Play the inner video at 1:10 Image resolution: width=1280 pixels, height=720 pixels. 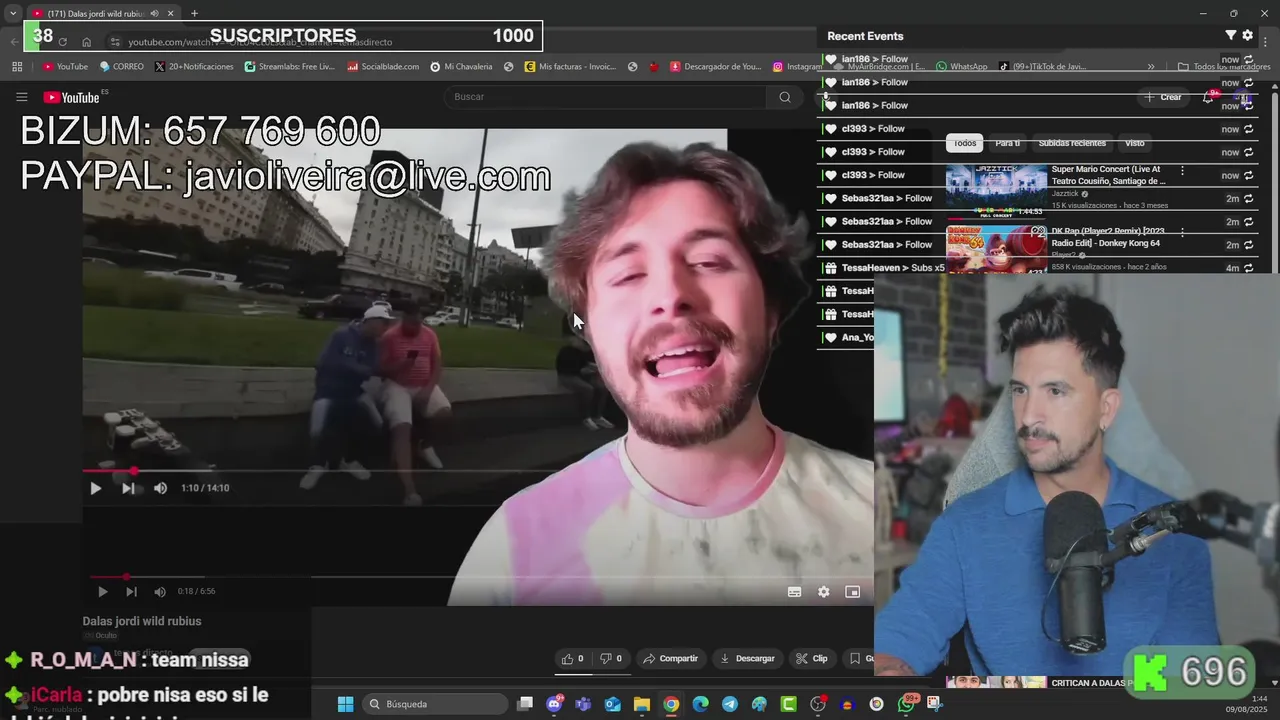coord(95,488)
